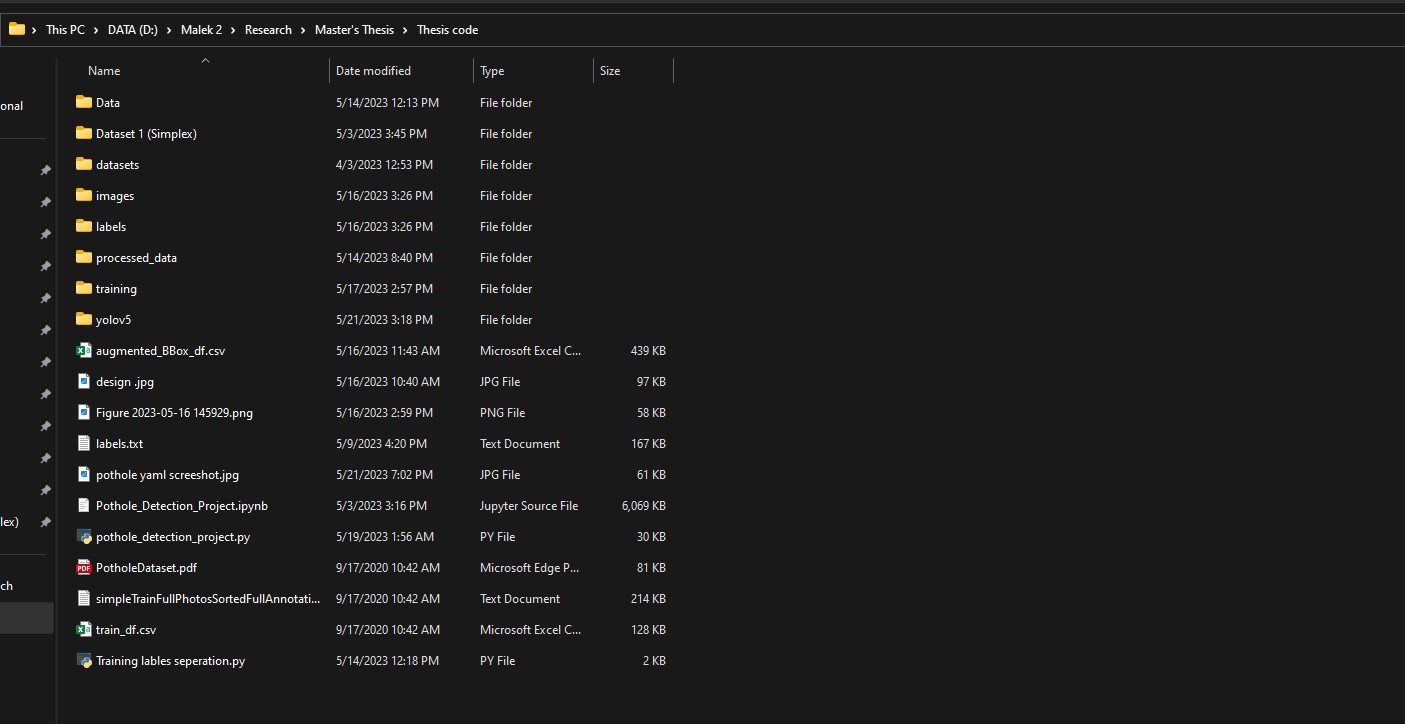1405x724 pixels.
Task: Open the images folder icon
Action: tap(83, 195)
